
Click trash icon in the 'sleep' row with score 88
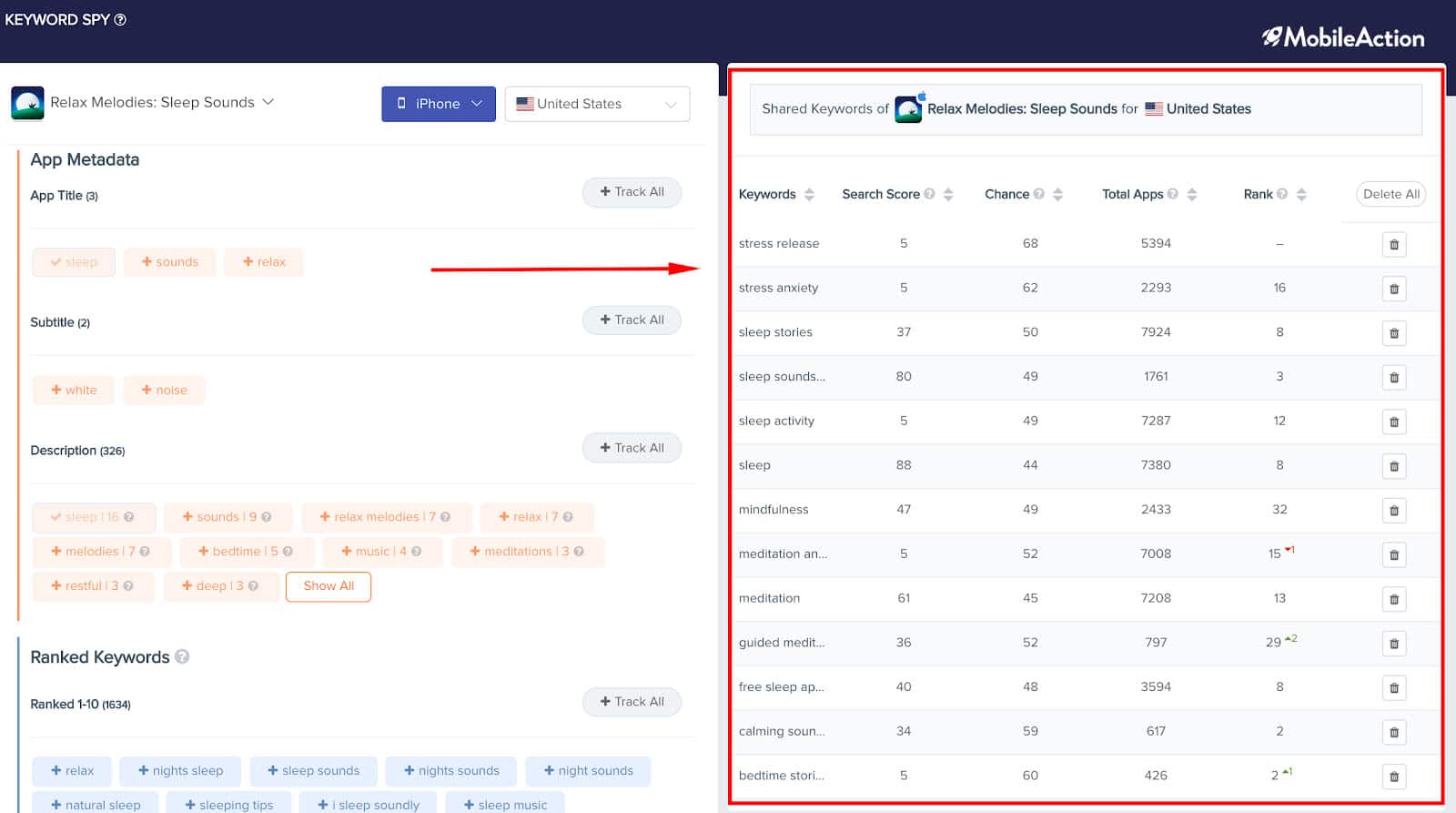click(1393, 466)
